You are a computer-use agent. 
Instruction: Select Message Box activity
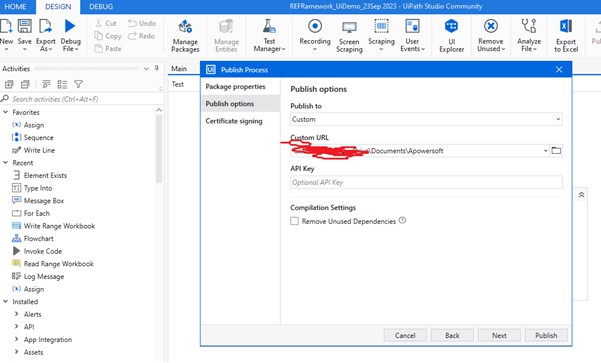[38, 201]
